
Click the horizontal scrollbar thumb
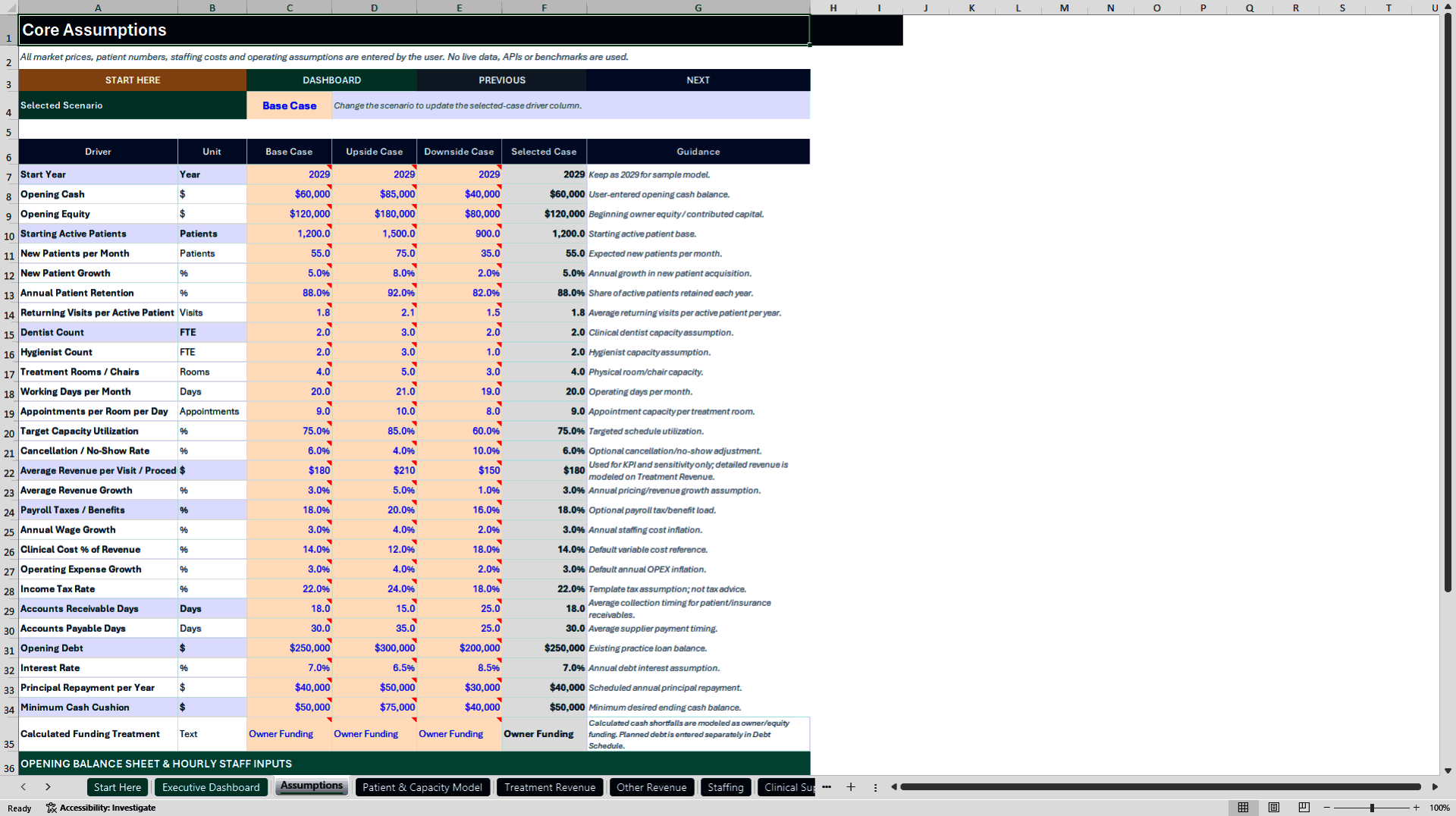point(1160,787)
